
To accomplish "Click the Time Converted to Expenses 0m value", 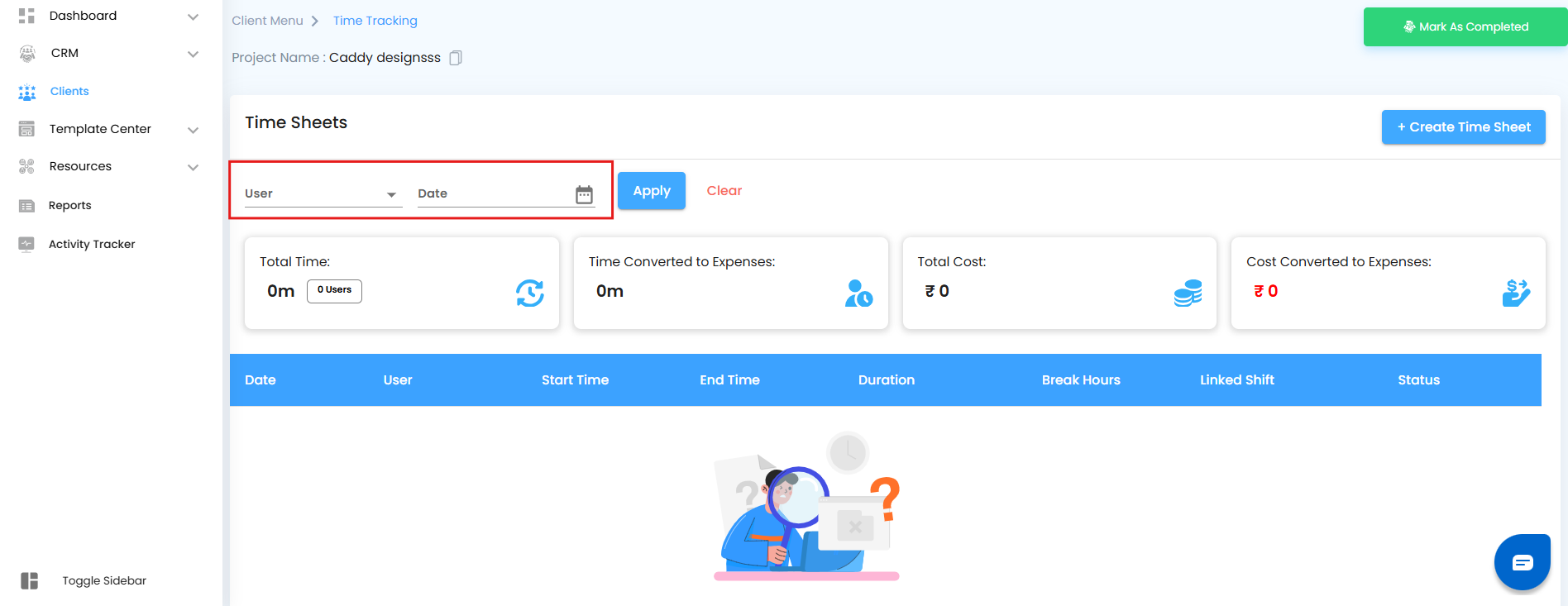I will click(x=610, y=291).
